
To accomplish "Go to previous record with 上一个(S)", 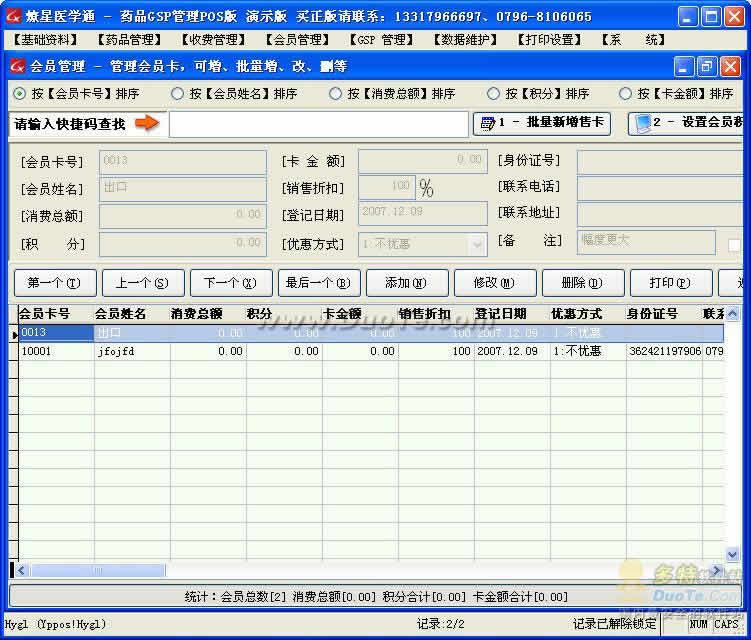I will point(143,283).
